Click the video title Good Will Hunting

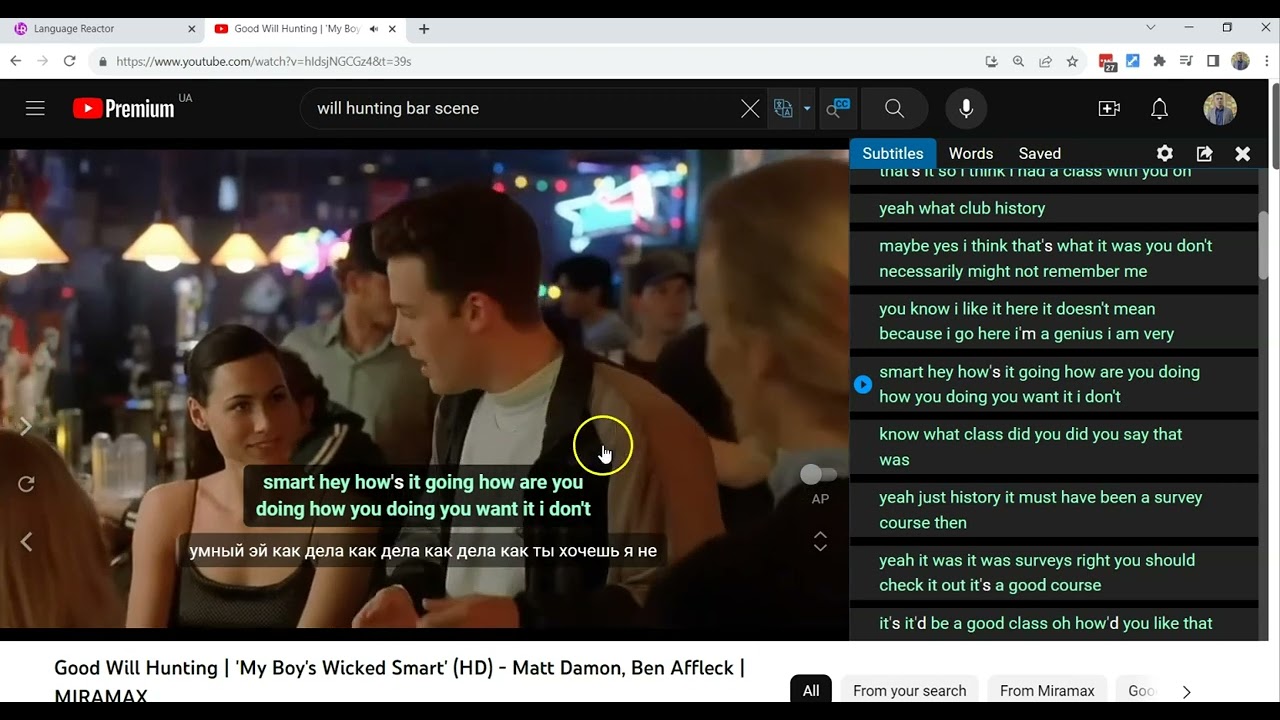[x=399, y=680]
